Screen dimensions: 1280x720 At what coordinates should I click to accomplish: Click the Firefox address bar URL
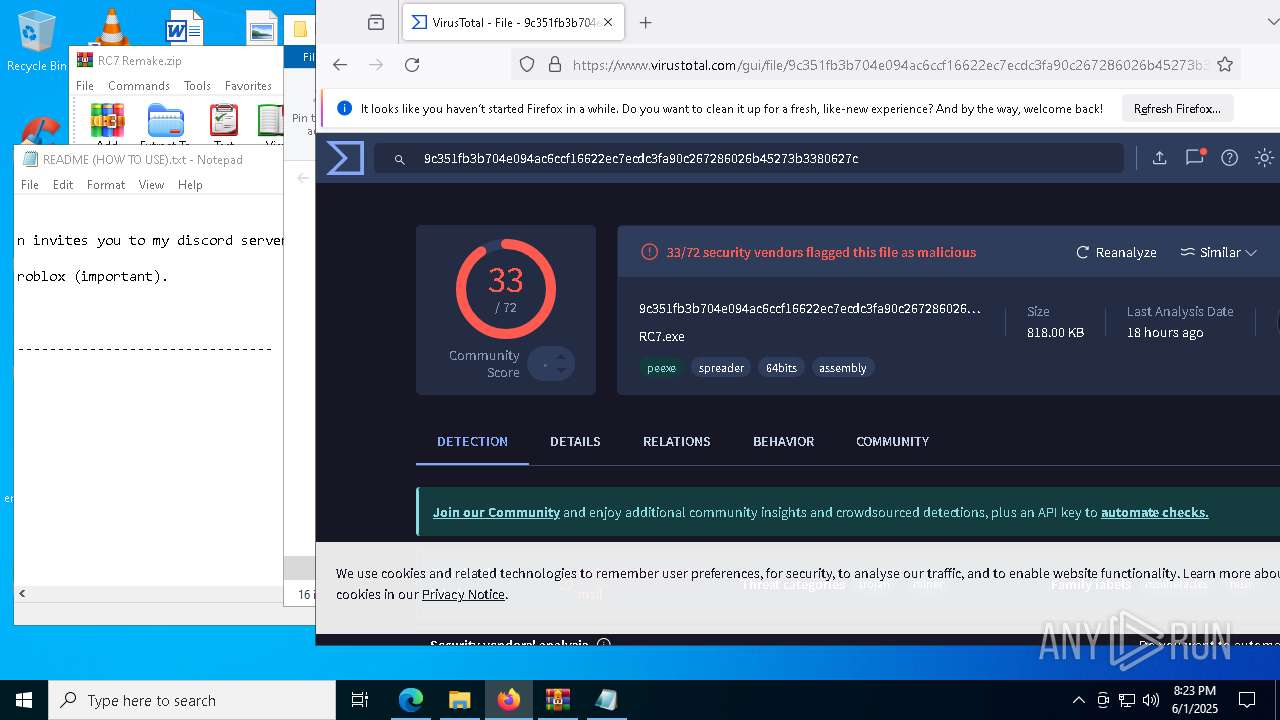tap(890, 65)
